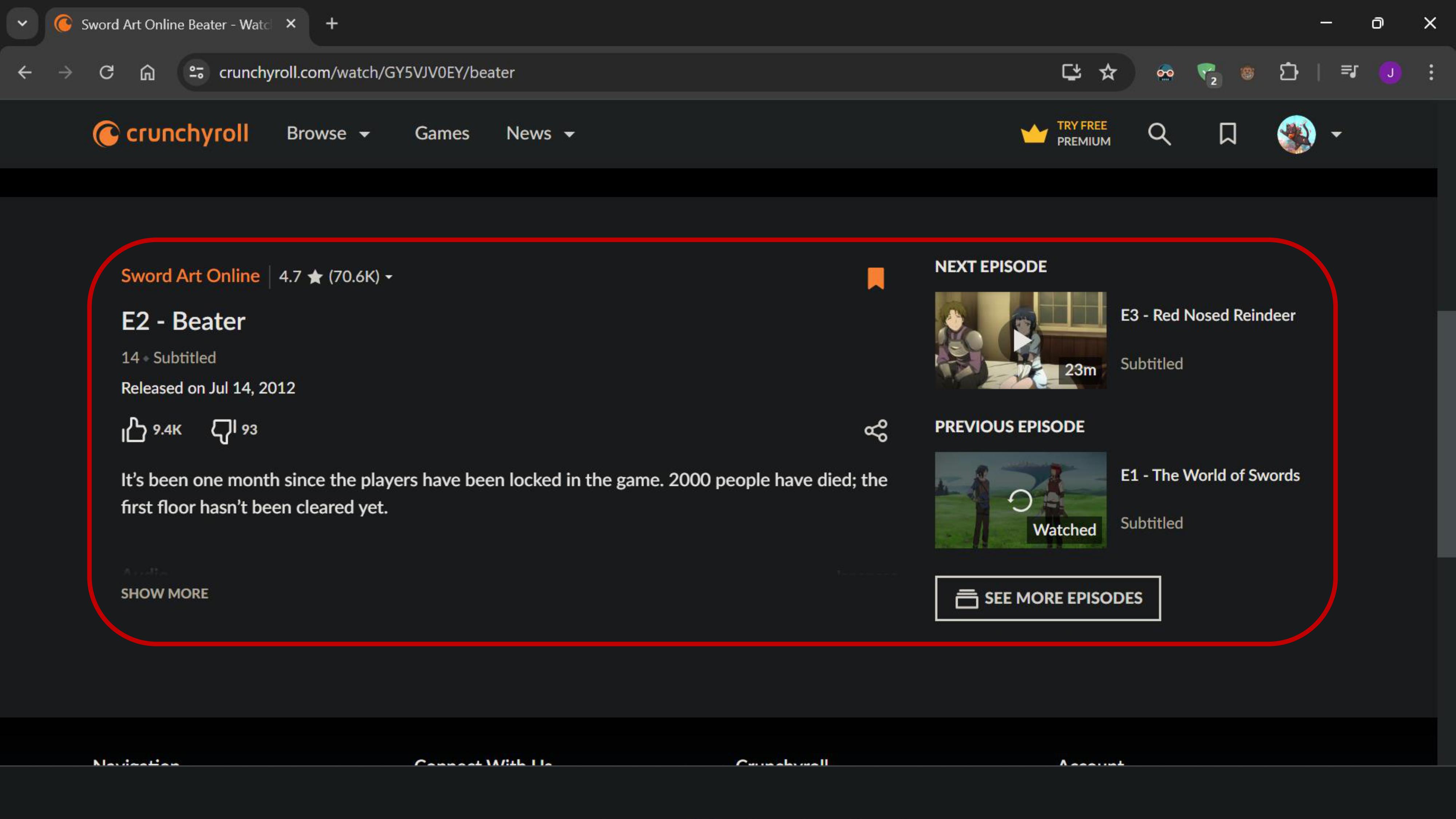The width and height of the screenshot is (1456, 819).
Task: Open the Sword Art Online series link
Action: [x=190, y=276]
